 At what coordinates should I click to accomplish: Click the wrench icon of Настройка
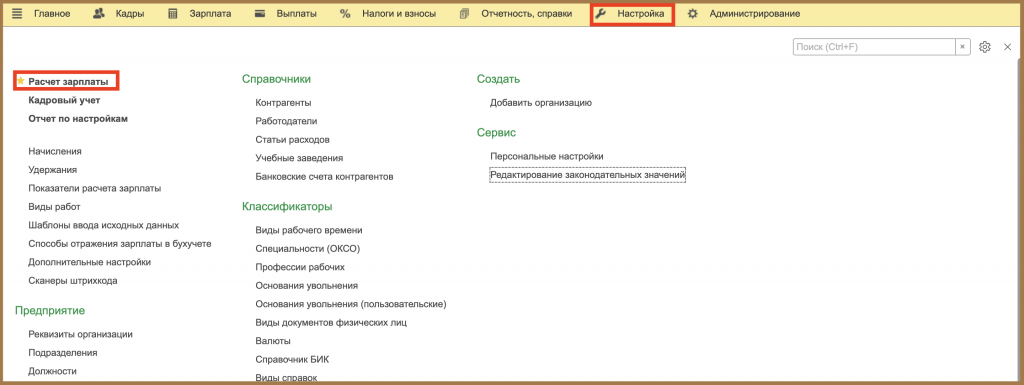click(x=601, y=13)
